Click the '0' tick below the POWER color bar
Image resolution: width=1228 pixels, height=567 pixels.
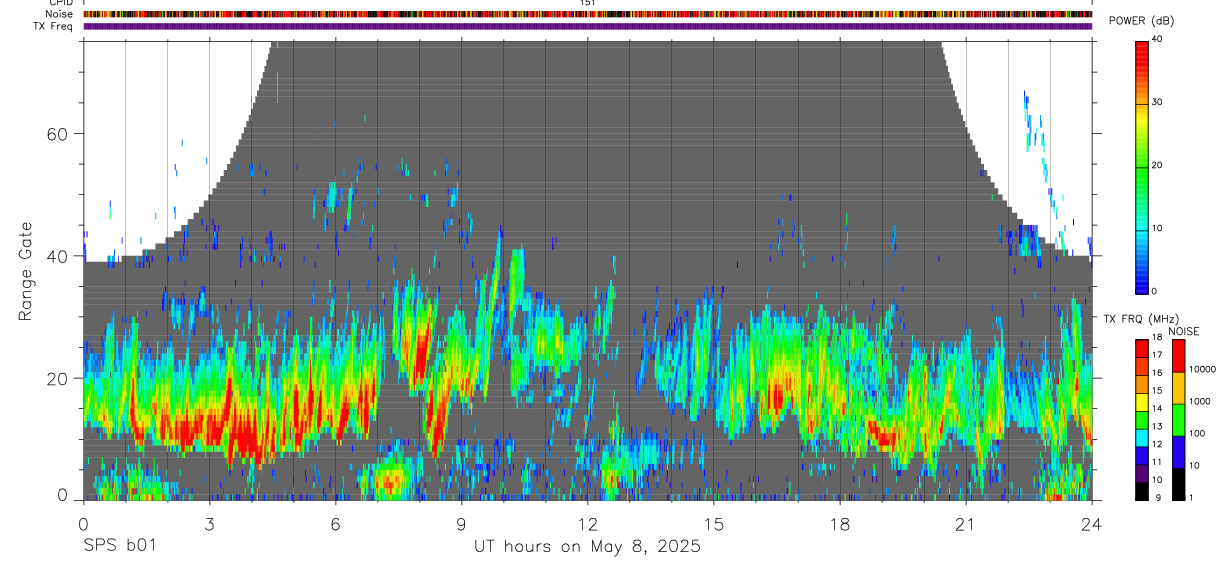click(x=1154, y=291)
